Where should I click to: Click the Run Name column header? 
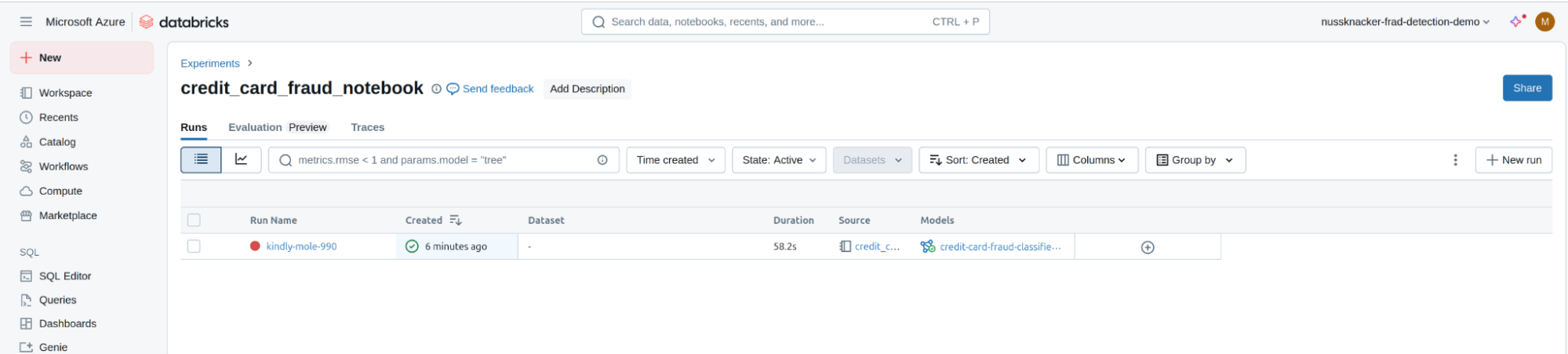pos(274,221)
